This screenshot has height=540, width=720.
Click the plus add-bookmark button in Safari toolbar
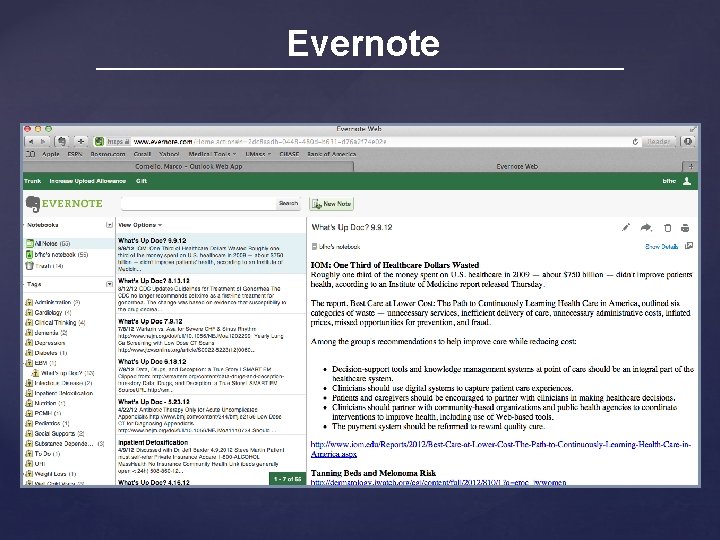pyautogui.click(x=80, y=141)
